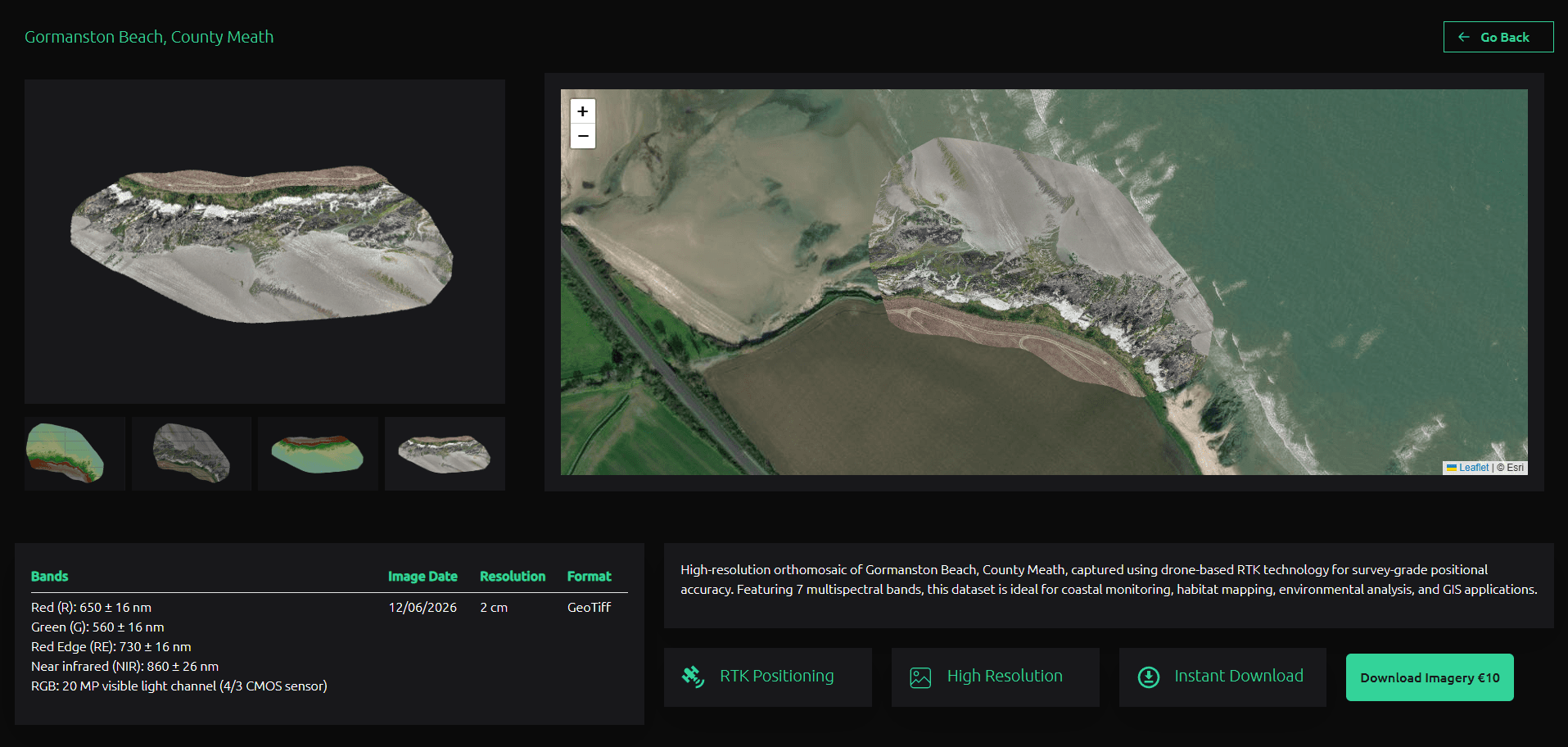Viewport: 1568px width, 747px height.
Task: Select the third teal-colored model thumbnail
Action: click(x=318, y=454)
